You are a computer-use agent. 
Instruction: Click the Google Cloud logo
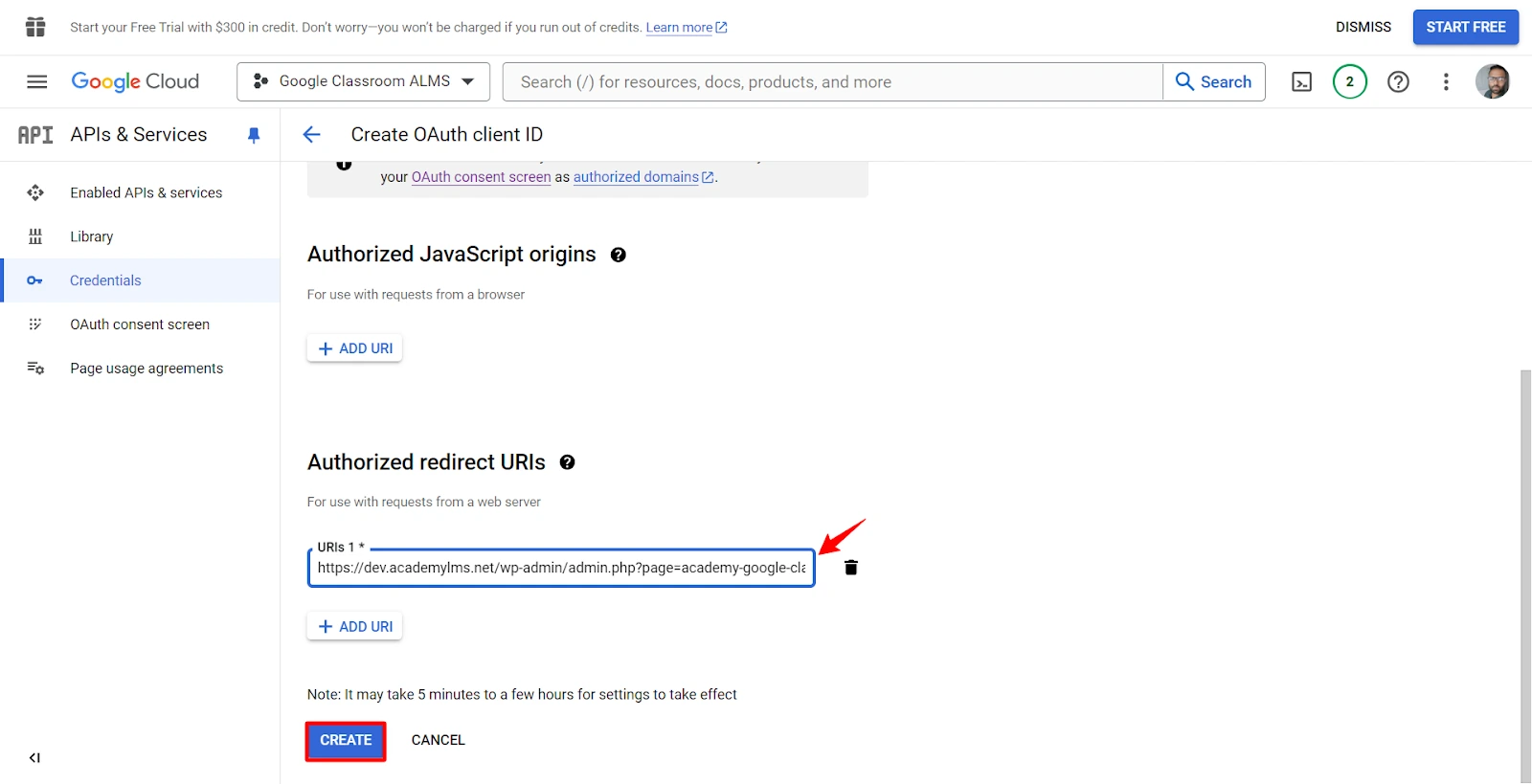pos(135,82)
